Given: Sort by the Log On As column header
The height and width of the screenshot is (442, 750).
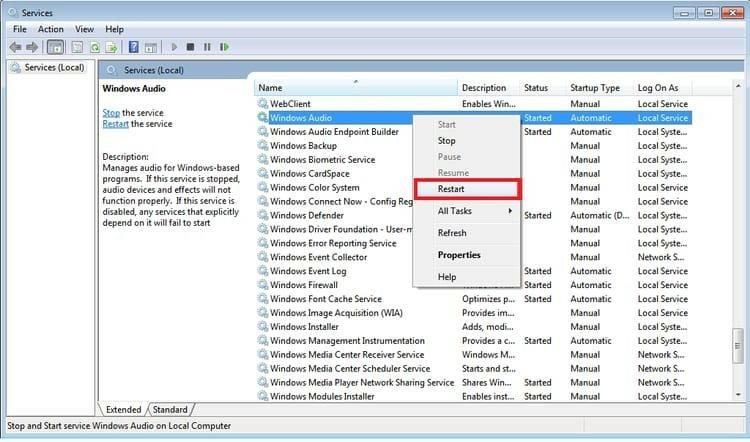Looking at the screenshot, I should [x=662, y=88].
